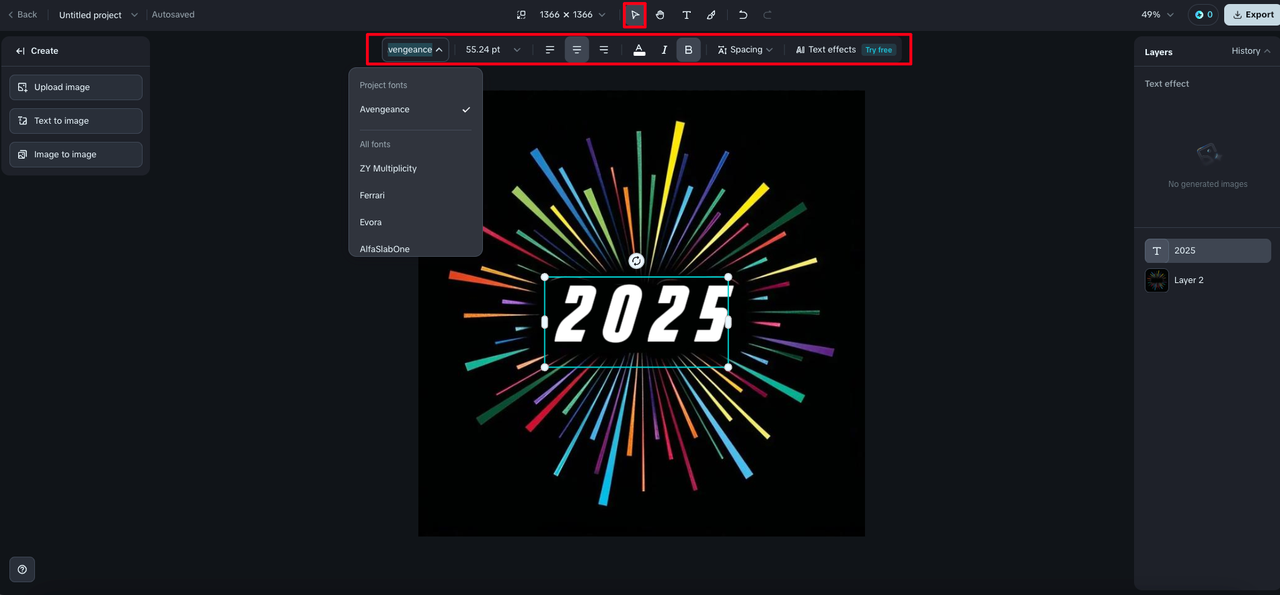Select the Text tool in top toolbar
This screenshot has height=595, width=1280.
click(x=686, y=15)
